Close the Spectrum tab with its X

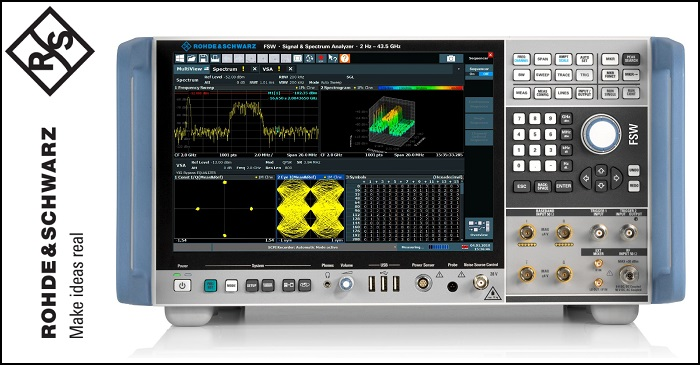tap(254, 69)
